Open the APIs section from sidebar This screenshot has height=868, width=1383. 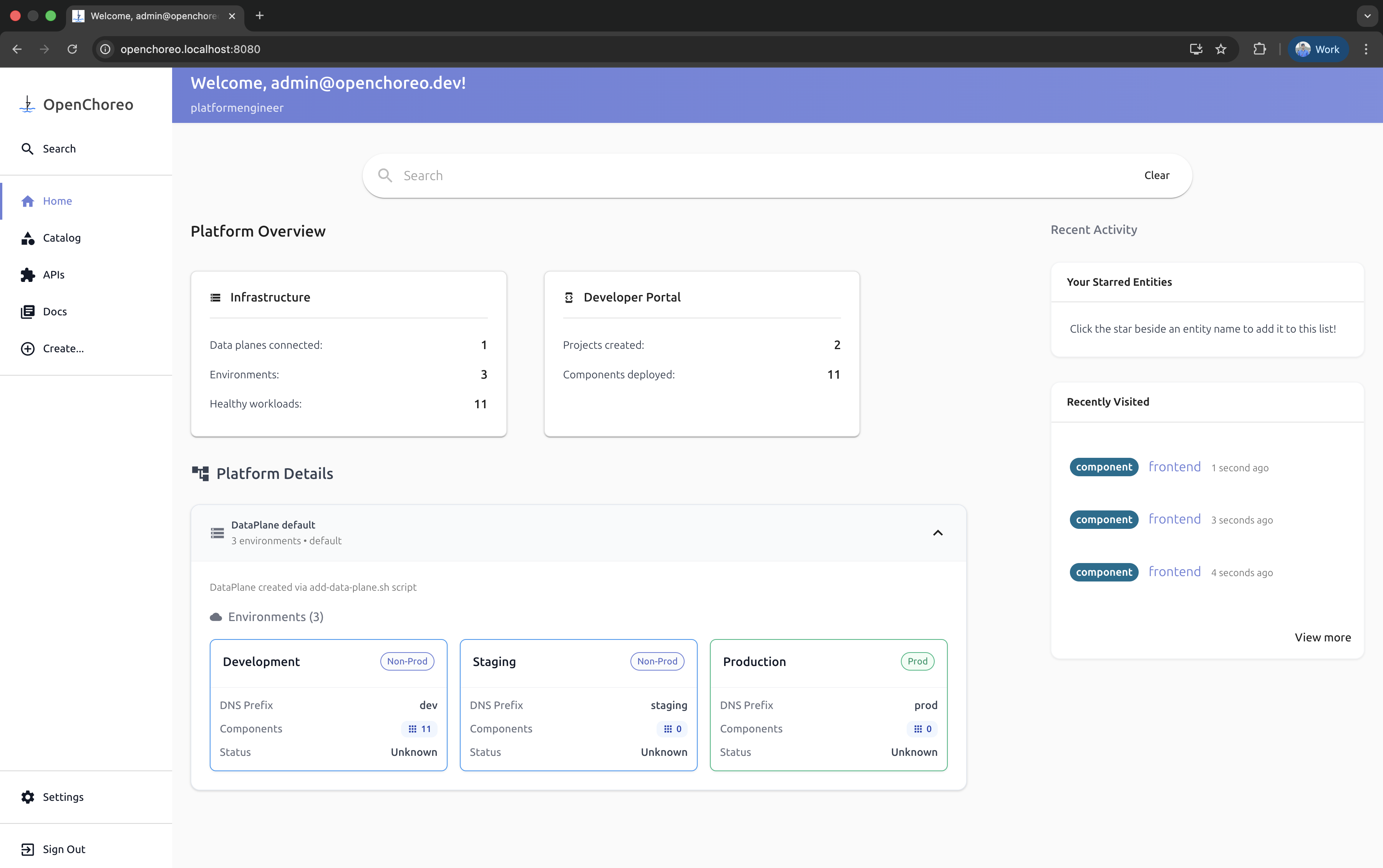28,274
